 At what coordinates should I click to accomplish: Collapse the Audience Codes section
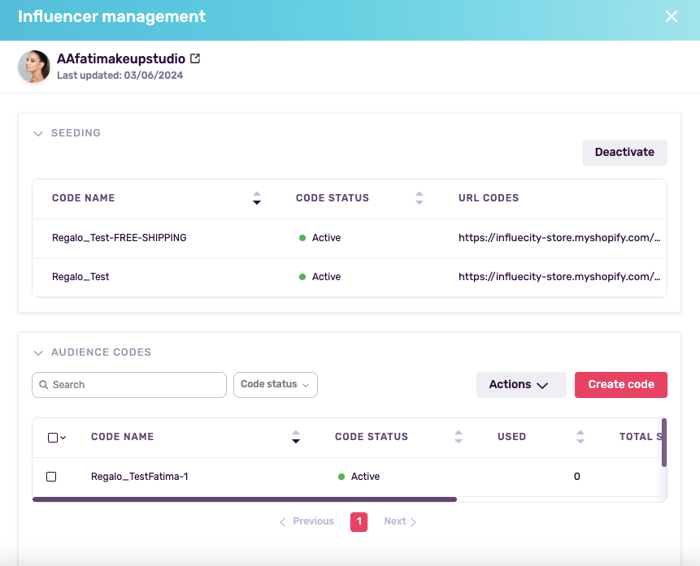[38, 353]
